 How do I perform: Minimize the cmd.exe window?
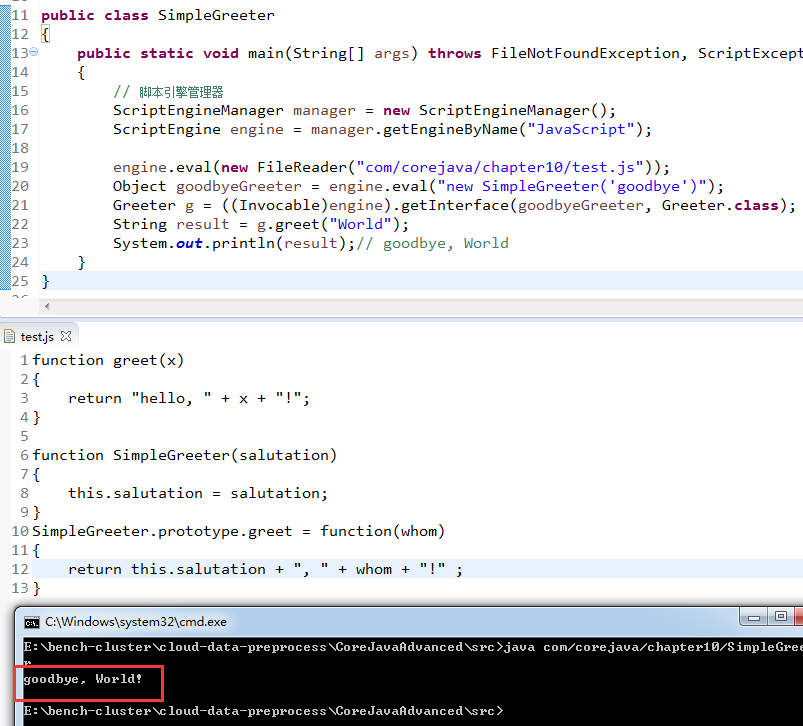tap(753, 617)
